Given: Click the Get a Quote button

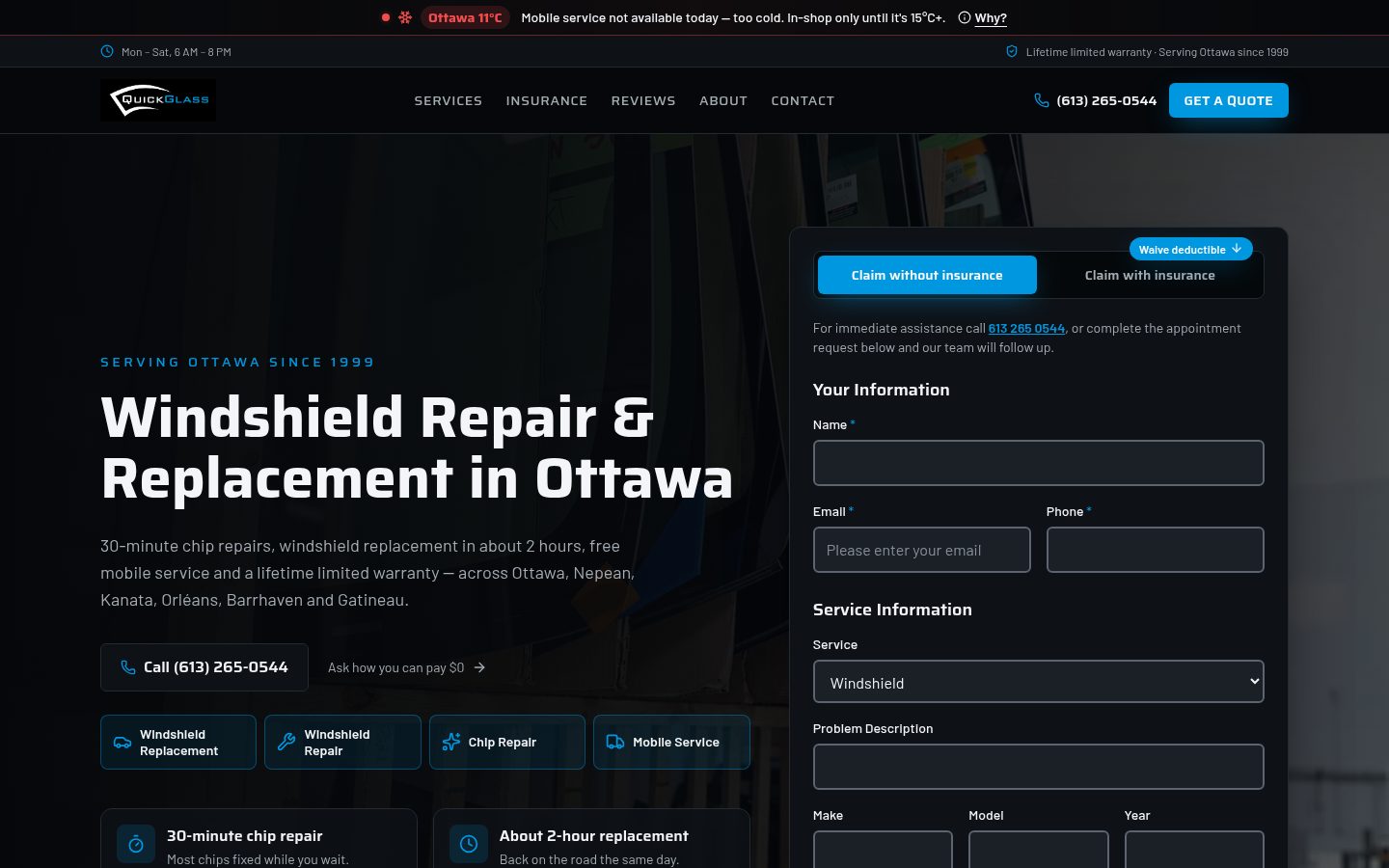Looking at the screenshot, I should coord(1229,100).
